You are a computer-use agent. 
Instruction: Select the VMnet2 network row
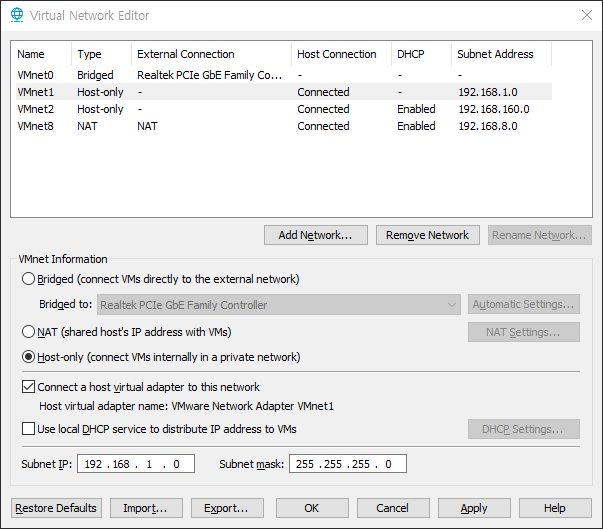284,109
